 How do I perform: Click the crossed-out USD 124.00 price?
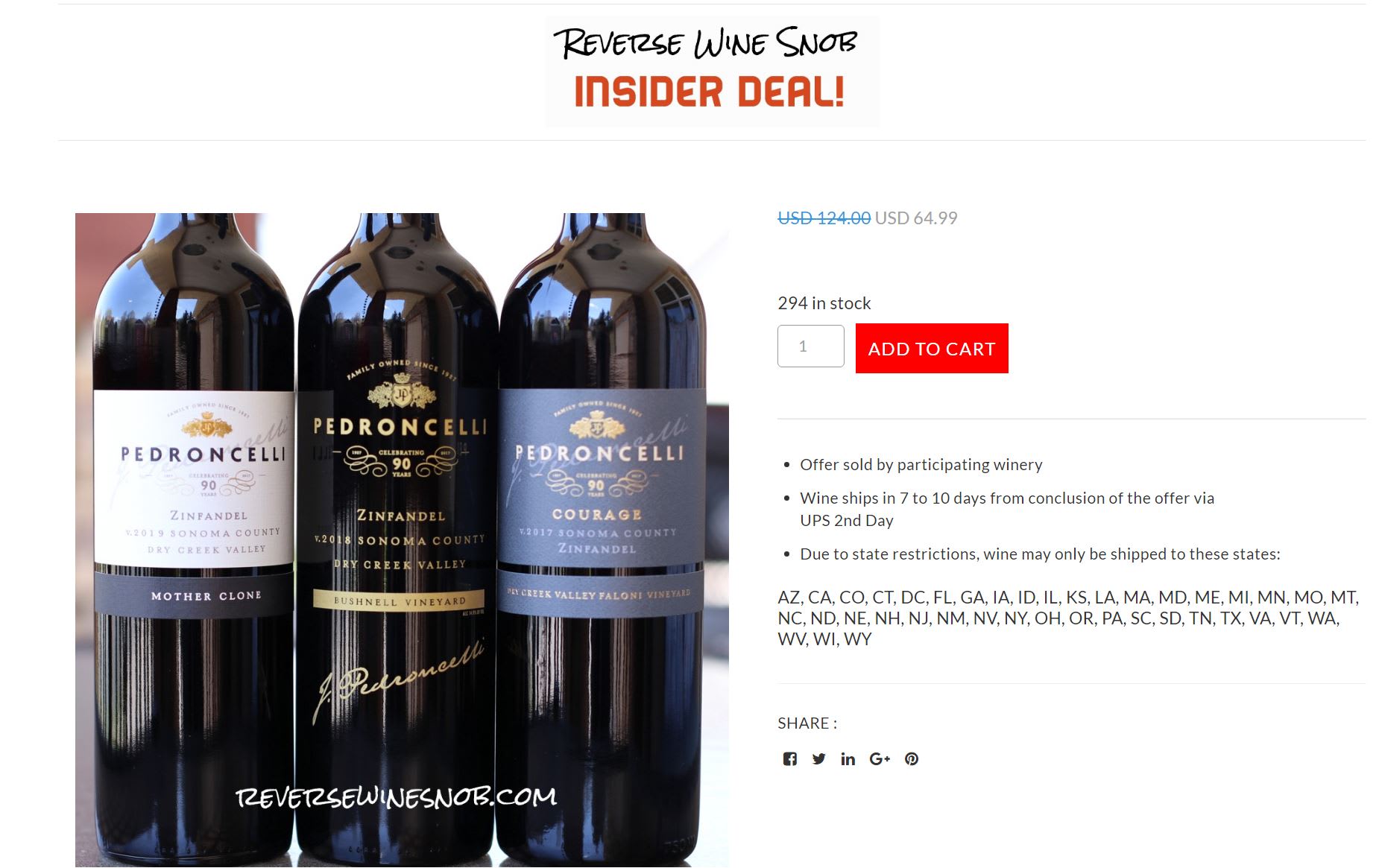(824, 218)
